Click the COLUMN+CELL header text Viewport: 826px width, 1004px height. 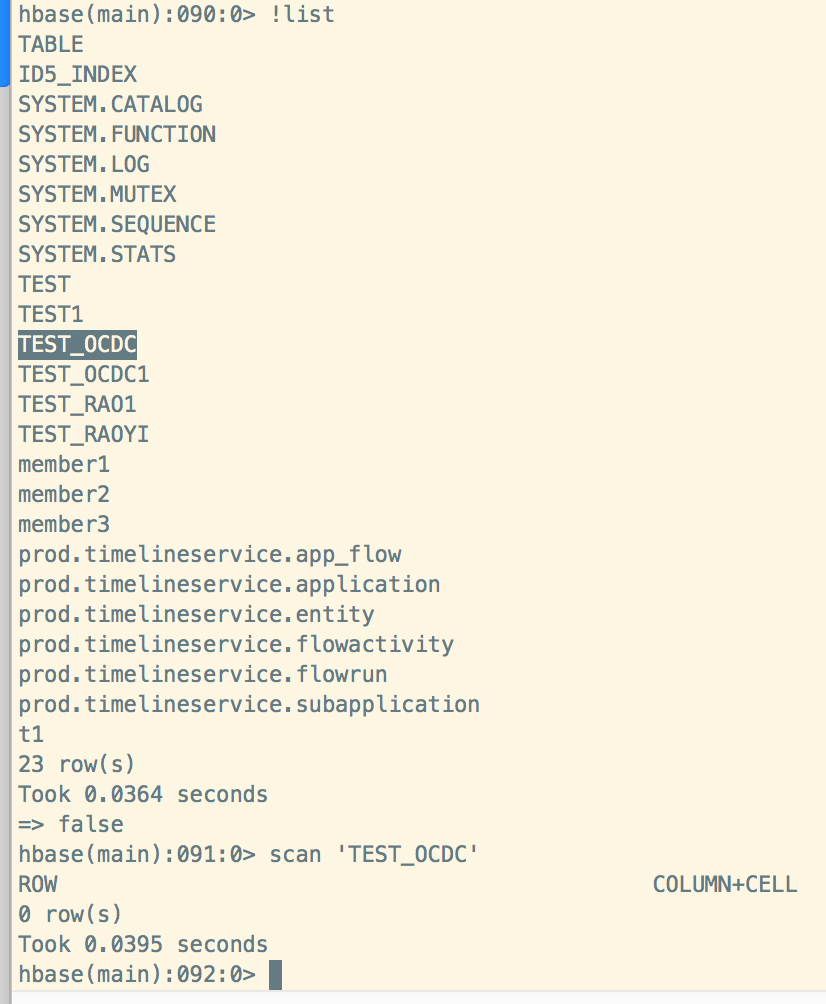[x=725, y=884]
